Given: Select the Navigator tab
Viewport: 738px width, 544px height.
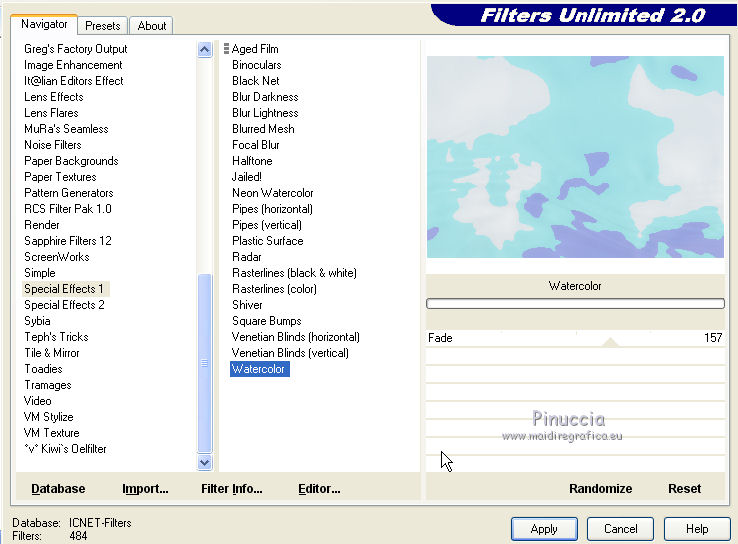Looking at the screenshot, I should 44,24.
